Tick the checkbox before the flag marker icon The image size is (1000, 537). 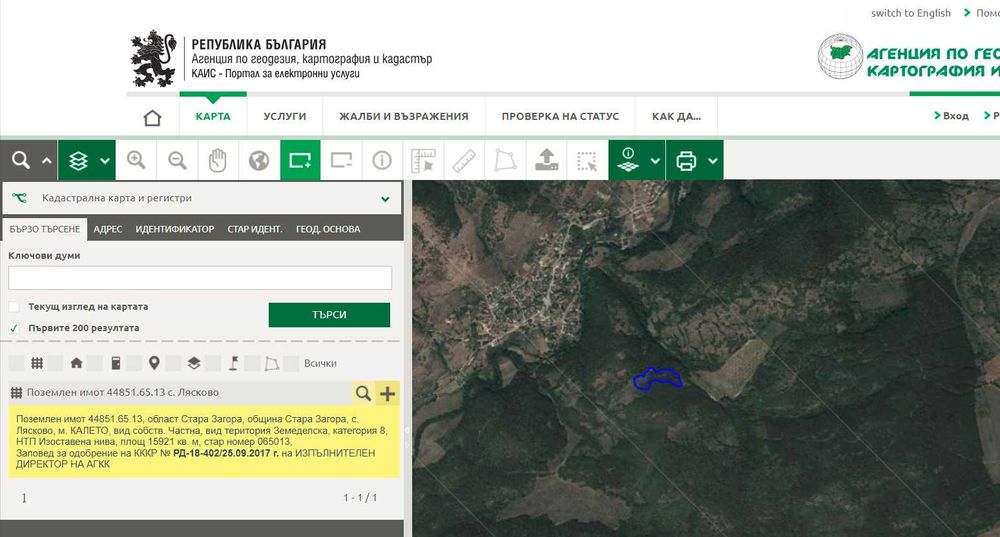pos(213,364)
